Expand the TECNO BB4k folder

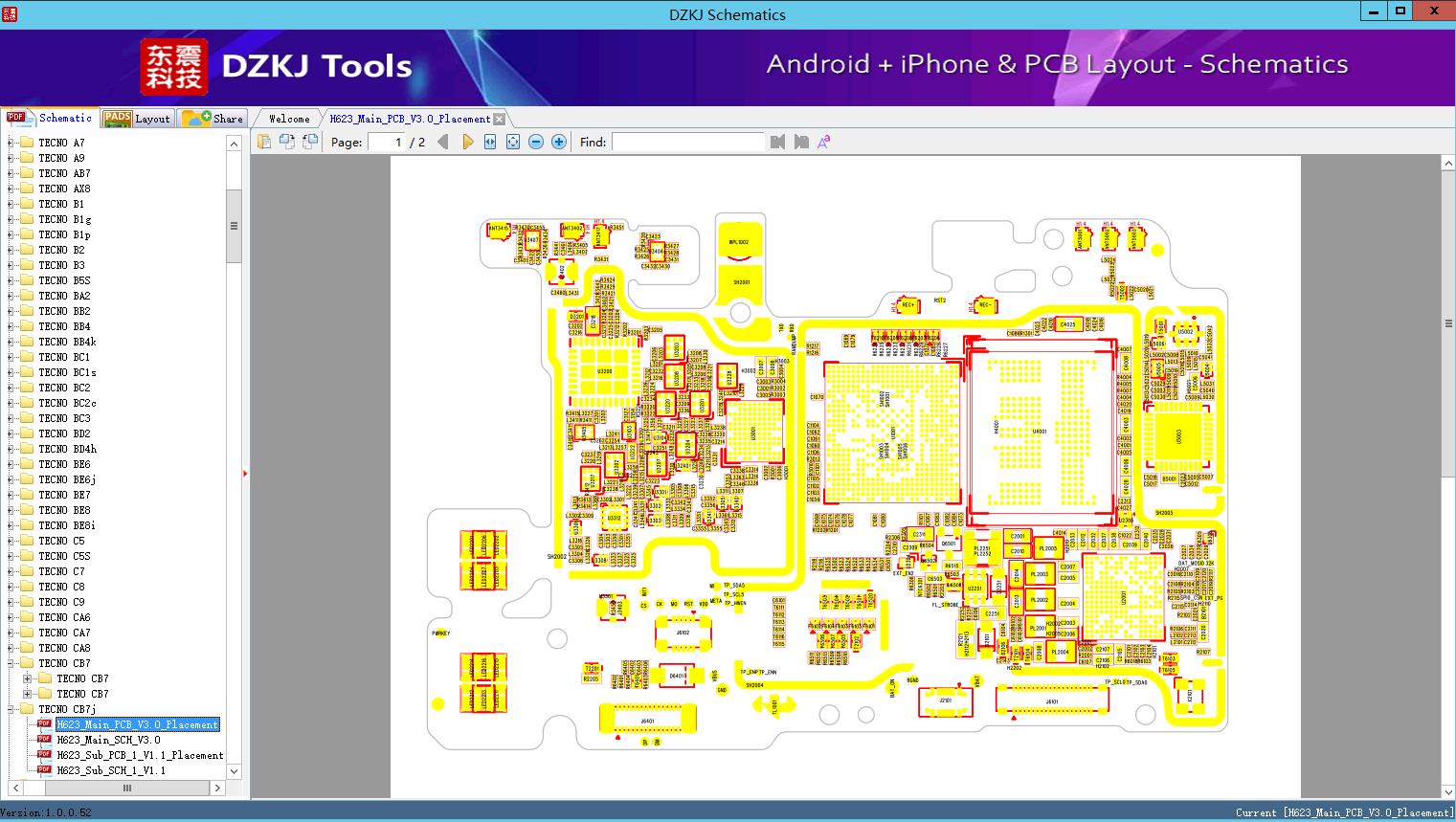point(11,342)
